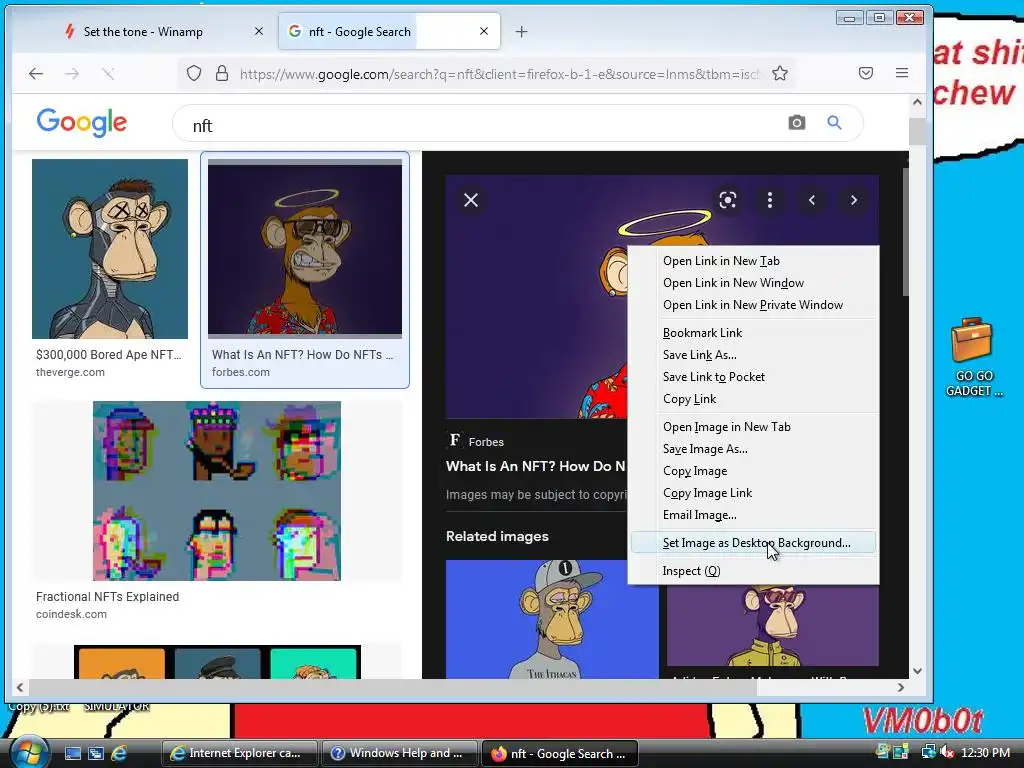Viewport: 1024px width, 768px height.
Task: Show the next image with right chevron
Action: [854, 200]
